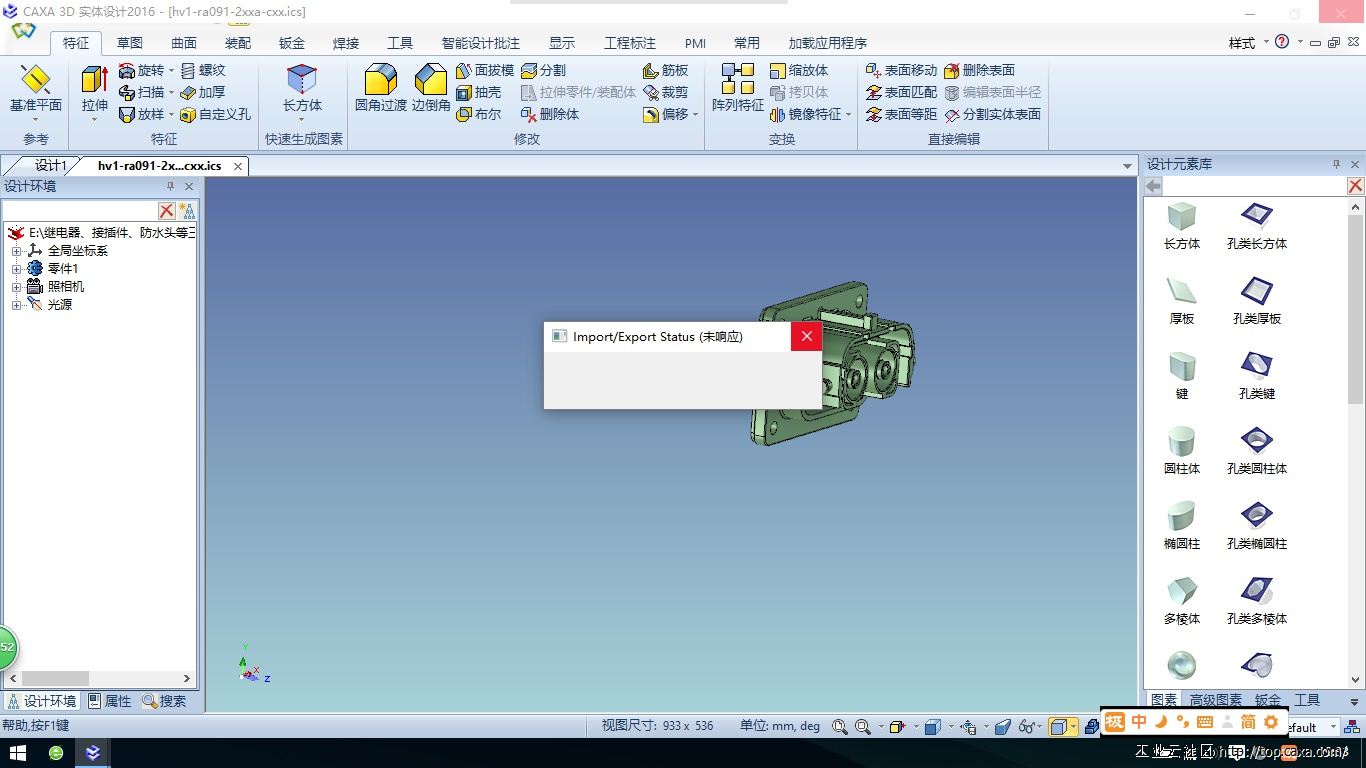
Task: Select the 扫描 sweep feature
Action: coord(140,92)
